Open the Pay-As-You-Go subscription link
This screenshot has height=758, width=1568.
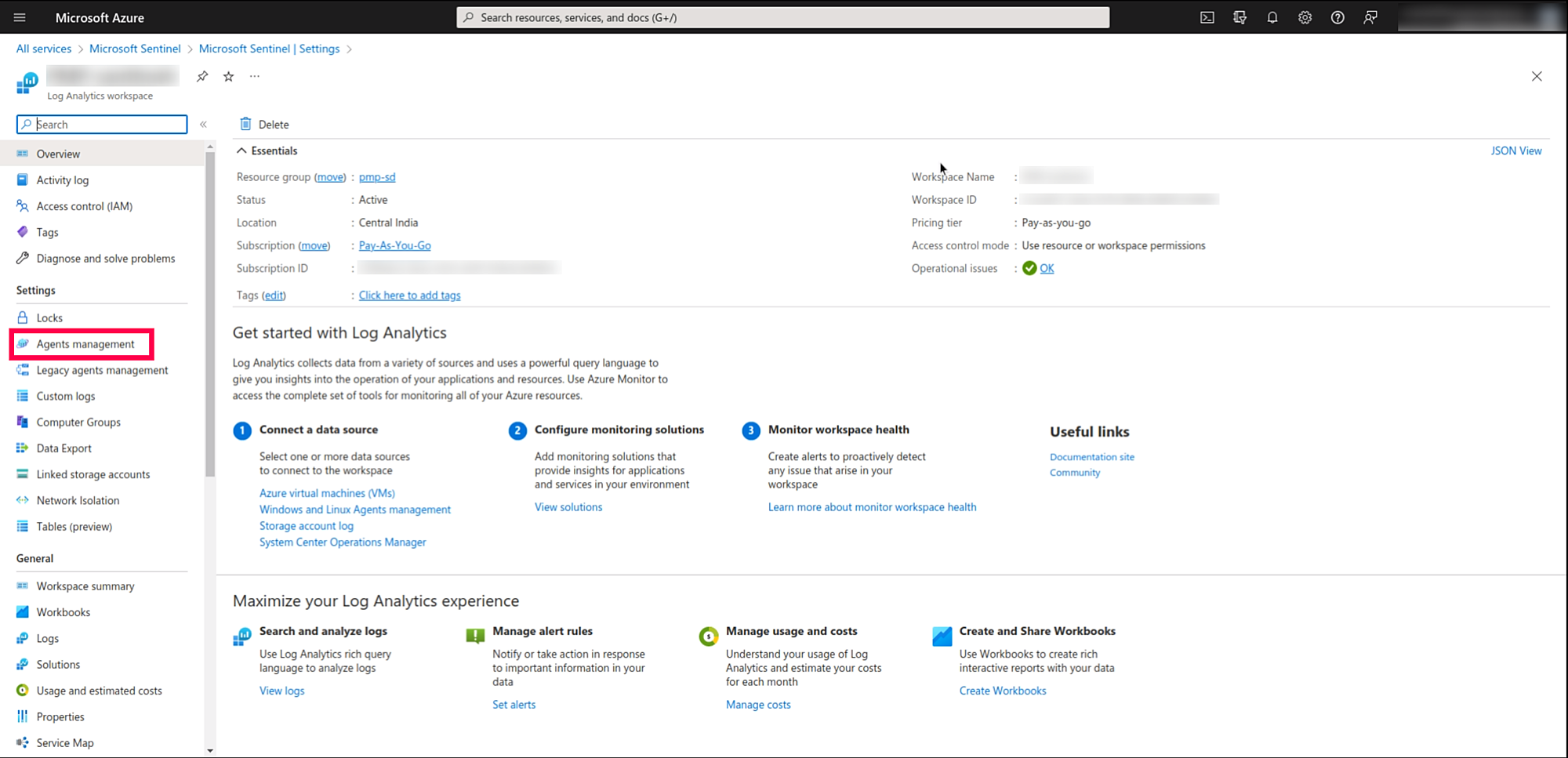coord(395,245)
